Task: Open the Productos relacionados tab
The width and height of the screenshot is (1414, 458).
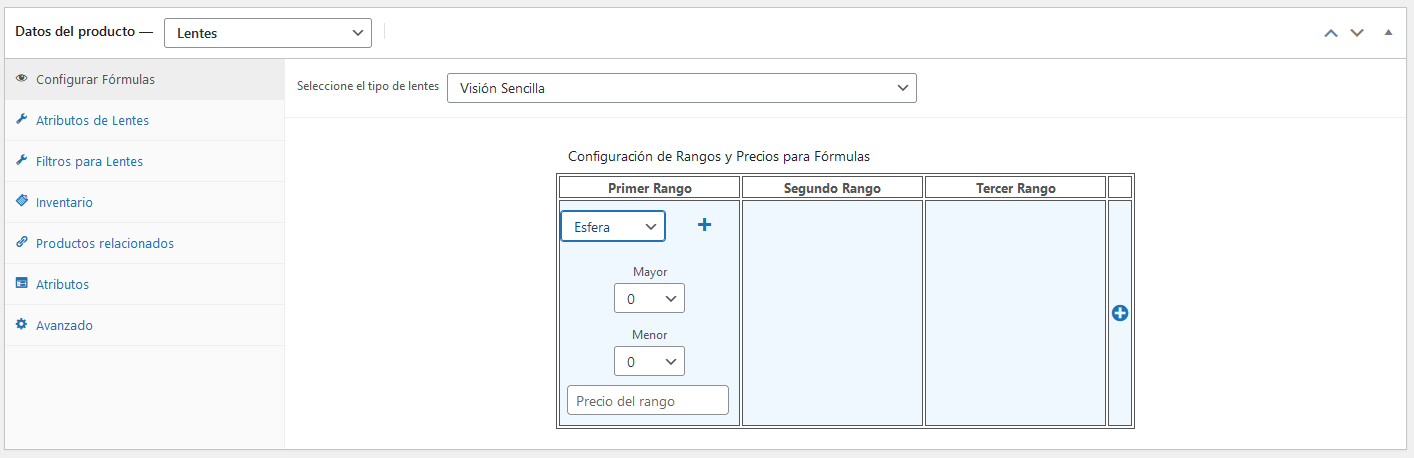Action: tap(145, 243)
